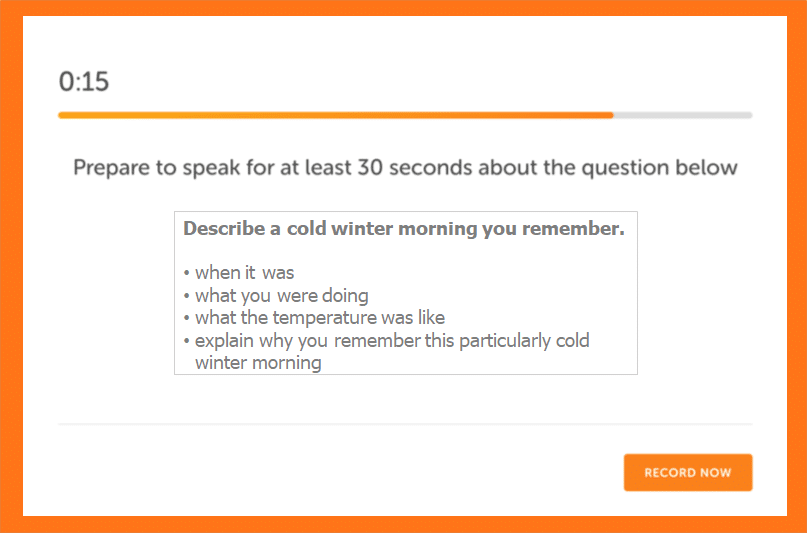Click the words '30 seconds' in the instruction
Viewport: 807px width, 533px height.
coord(415,168)
